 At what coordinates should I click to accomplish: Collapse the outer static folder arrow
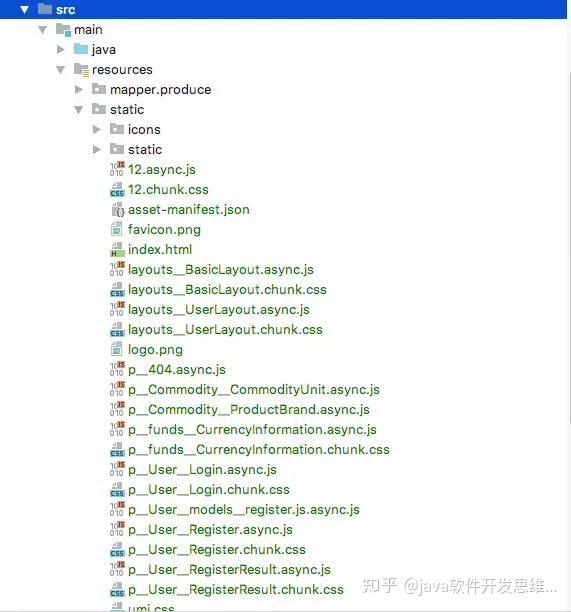(78, 110)
